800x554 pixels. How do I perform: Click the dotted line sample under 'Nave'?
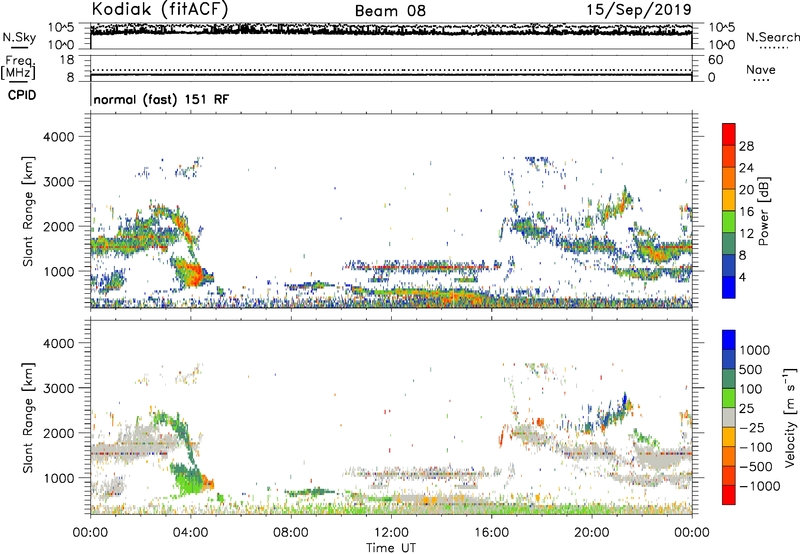click(x=761, y=80)
